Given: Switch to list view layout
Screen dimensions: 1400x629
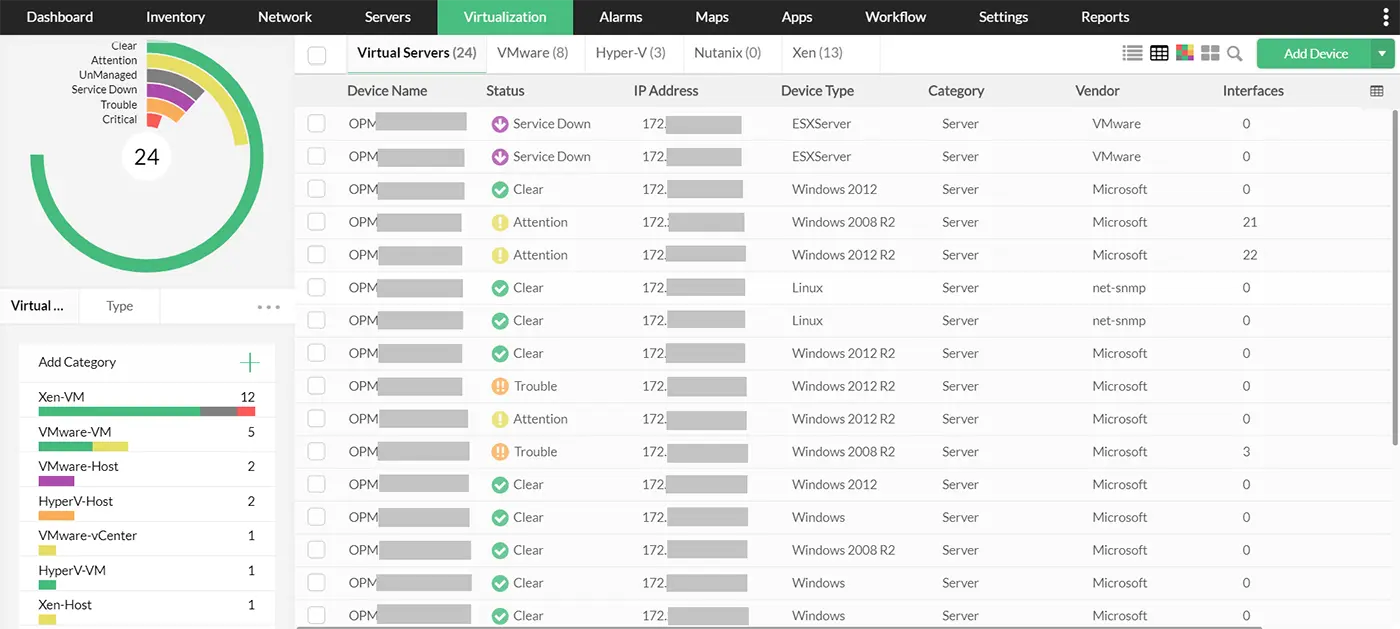Looking at the screenshot, I should pos(1132,52).
